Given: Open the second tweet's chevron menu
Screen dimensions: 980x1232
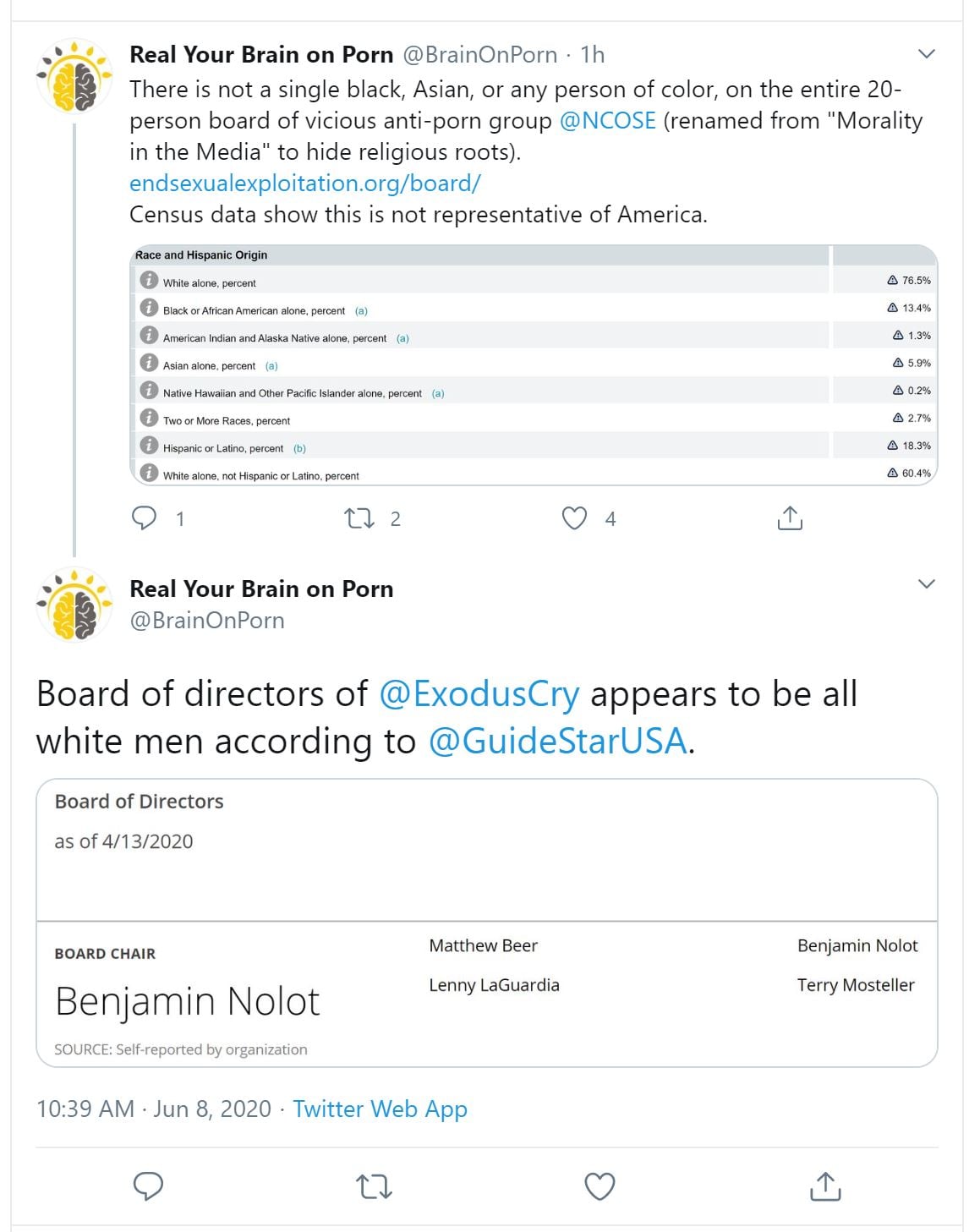Looking at the screenshot, I should click(x=927, y=584).
